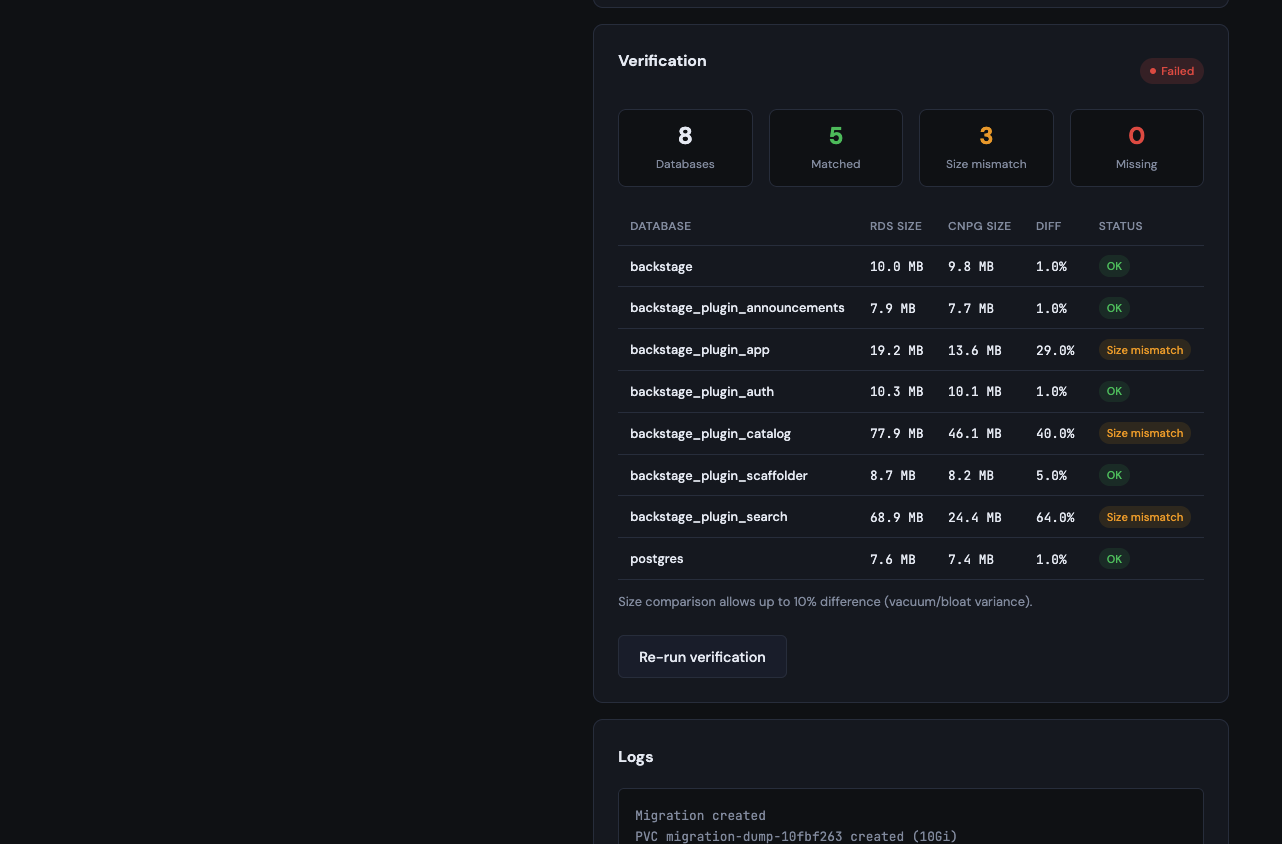Click RDS size 8.7 MB value
Viewport: 1282px width, 844px height.
[x=893, y=476]
